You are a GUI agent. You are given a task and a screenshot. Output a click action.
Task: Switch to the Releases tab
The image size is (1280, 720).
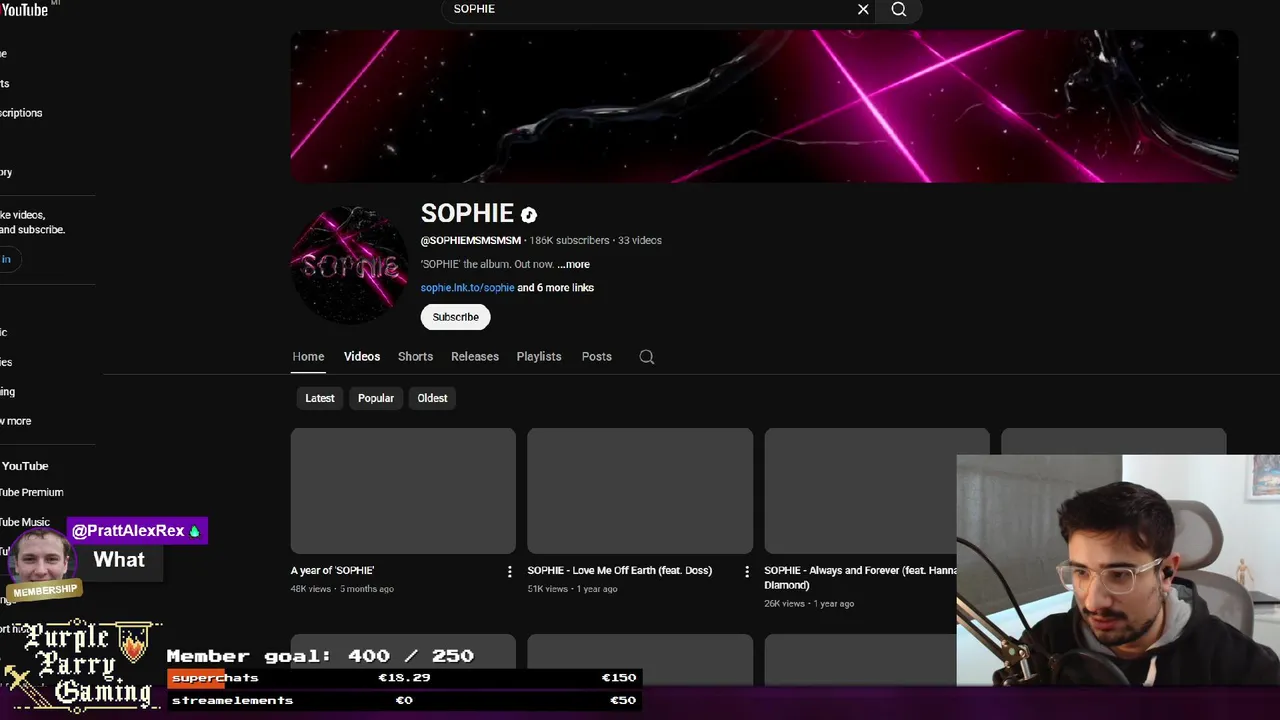tap(475, 356)
